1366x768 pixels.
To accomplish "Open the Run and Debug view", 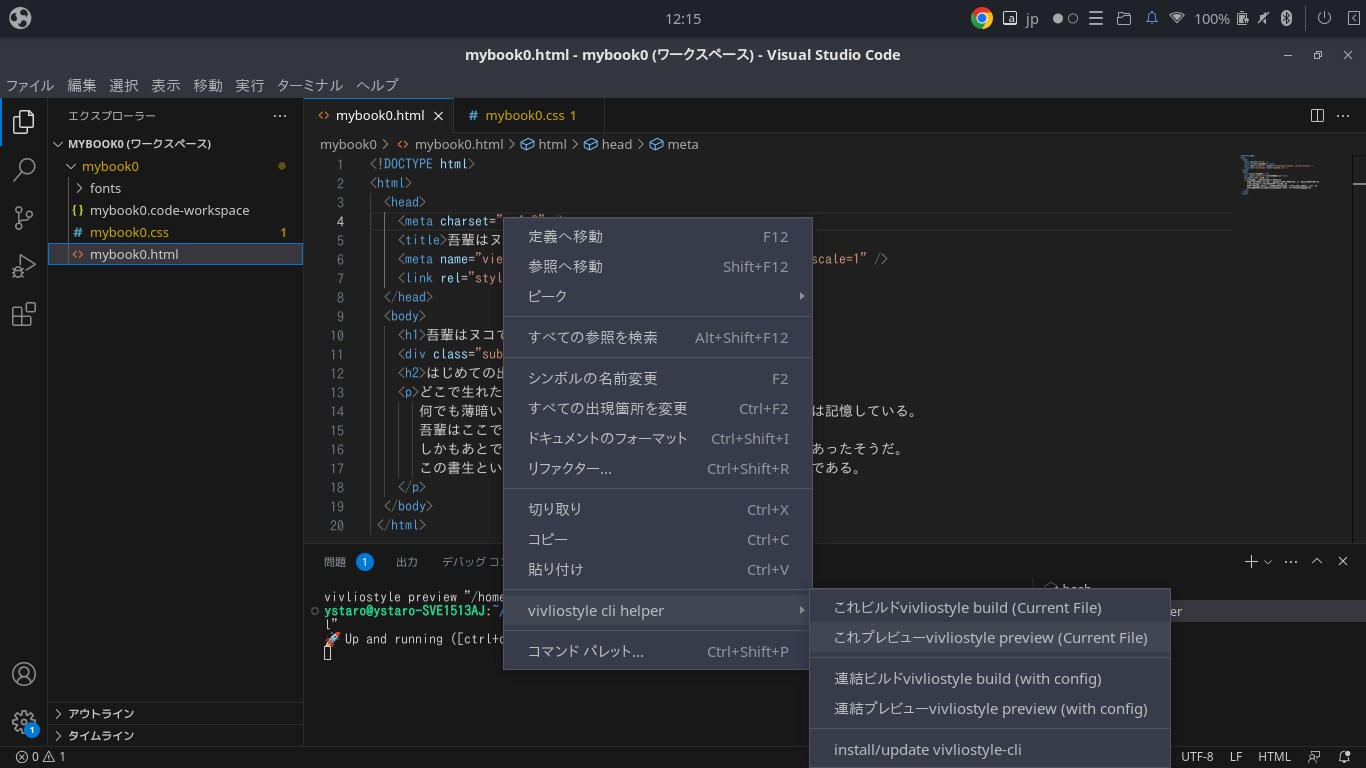I will click(x=24, y=266).
